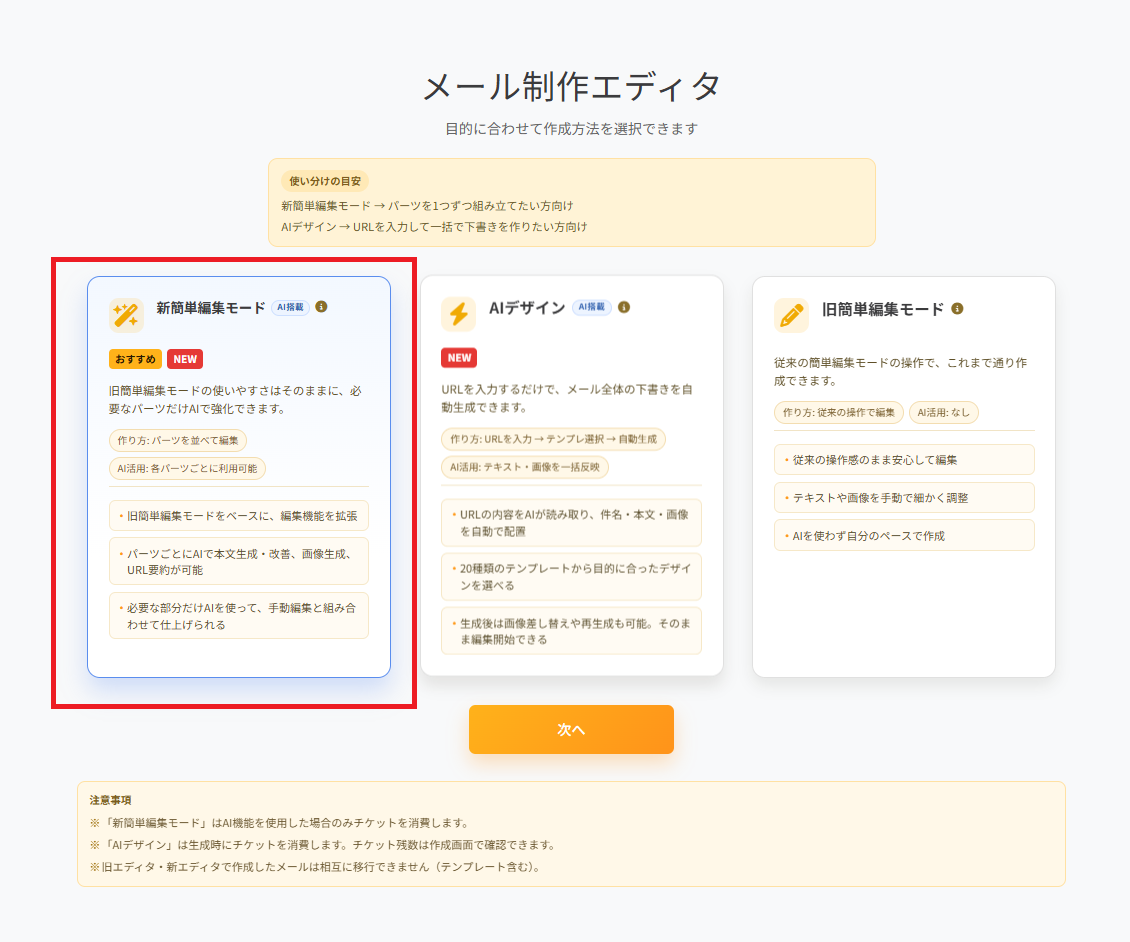Click the lightning bolt icon on AIデザイン card

[456, 315]
